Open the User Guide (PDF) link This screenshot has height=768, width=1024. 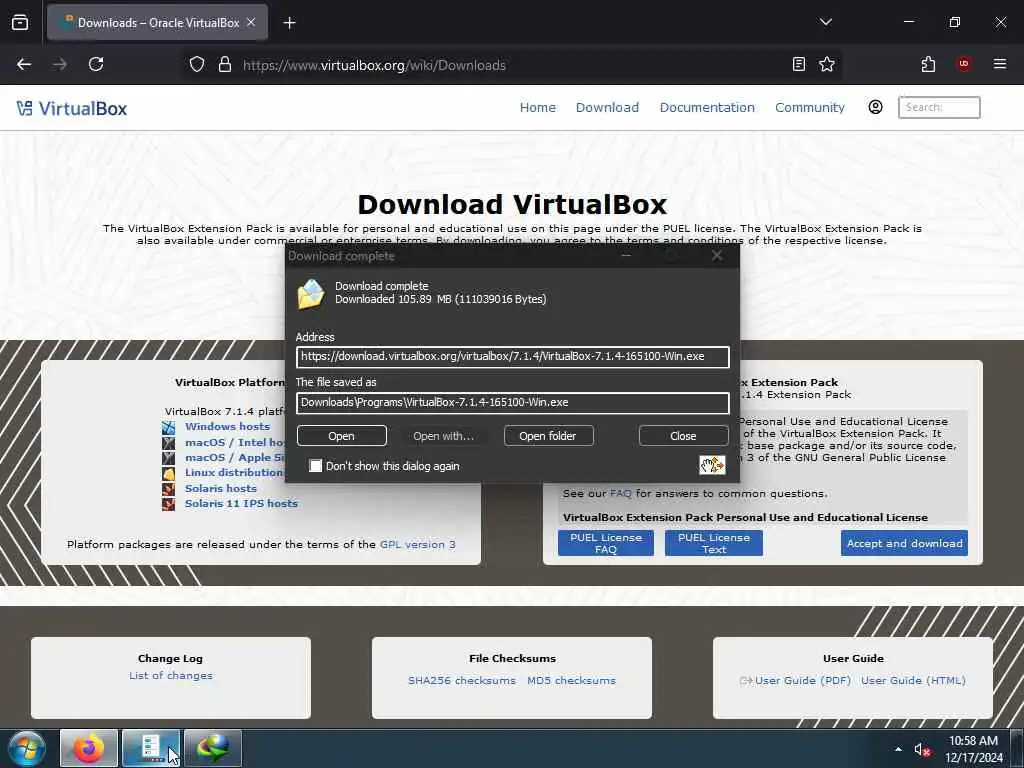point(803,680)
